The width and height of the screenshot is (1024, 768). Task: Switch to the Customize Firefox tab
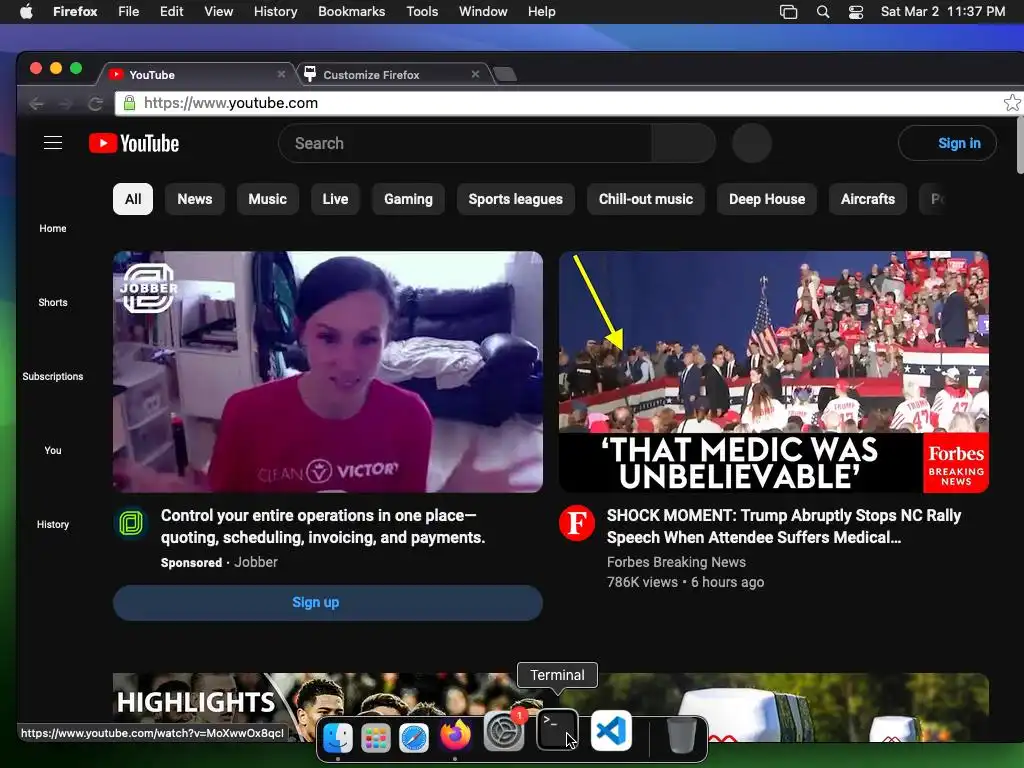pyautogui.click(x=392, y=74)
